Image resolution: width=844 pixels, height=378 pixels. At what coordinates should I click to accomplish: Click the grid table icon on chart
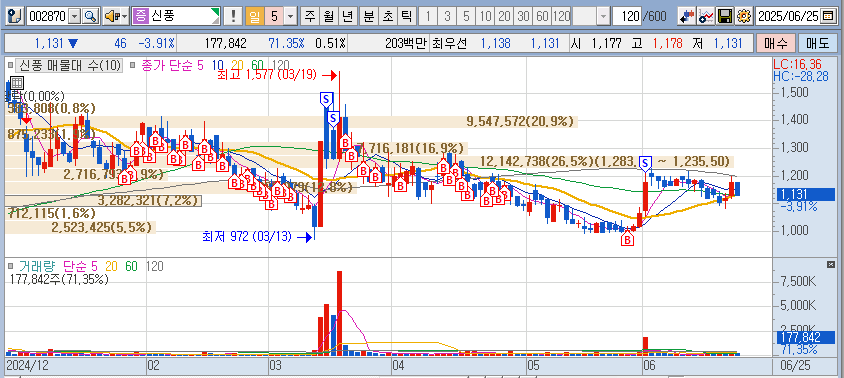[x=17, y=83]
